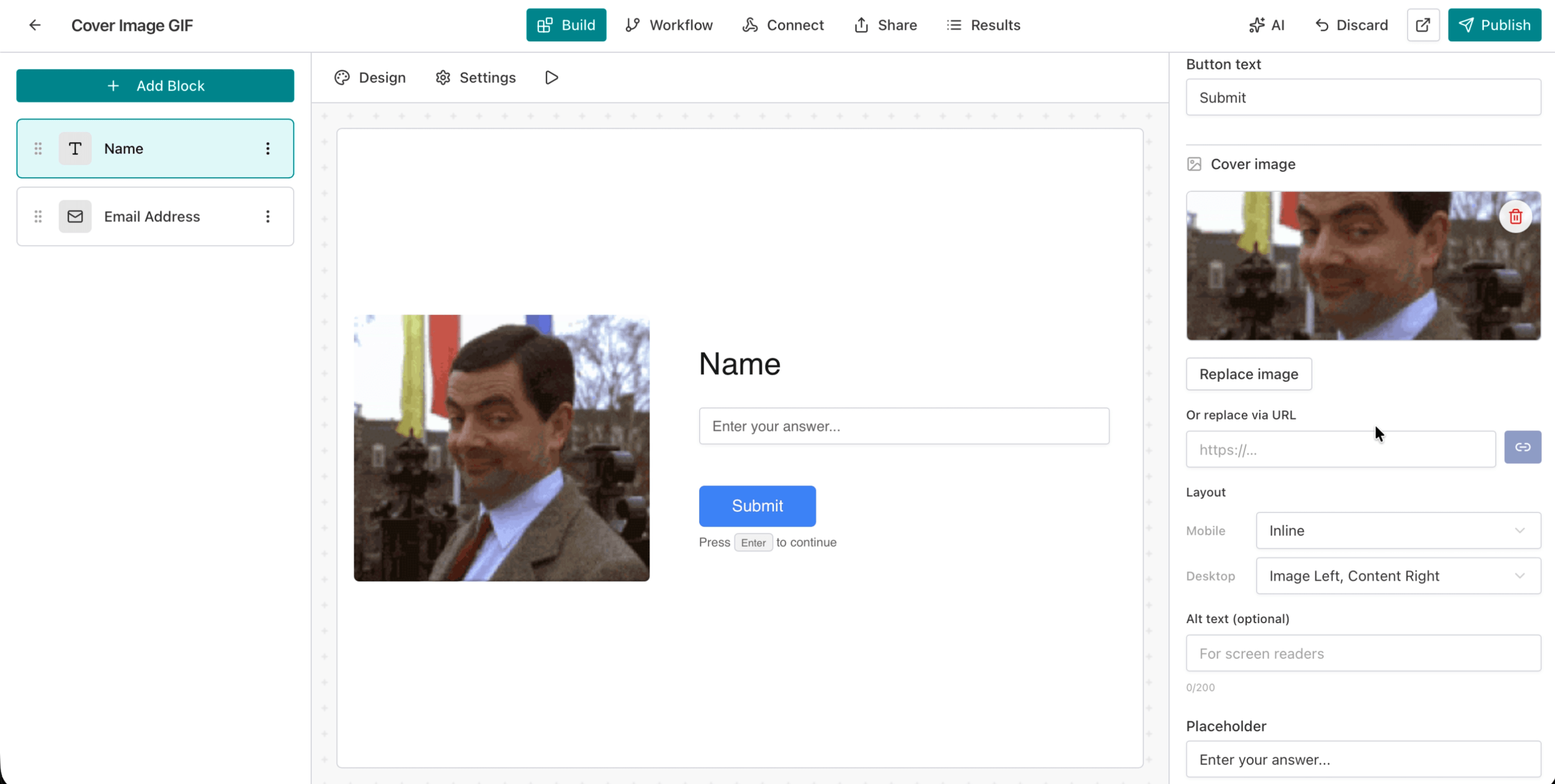1555x784 pixels.
Task: Switch to the Build tab
Action: point(566,25)
